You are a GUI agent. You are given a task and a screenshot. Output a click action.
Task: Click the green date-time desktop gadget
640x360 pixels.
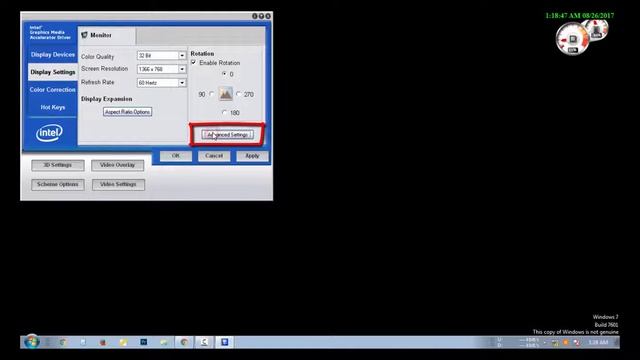click(x=580, y=16)
